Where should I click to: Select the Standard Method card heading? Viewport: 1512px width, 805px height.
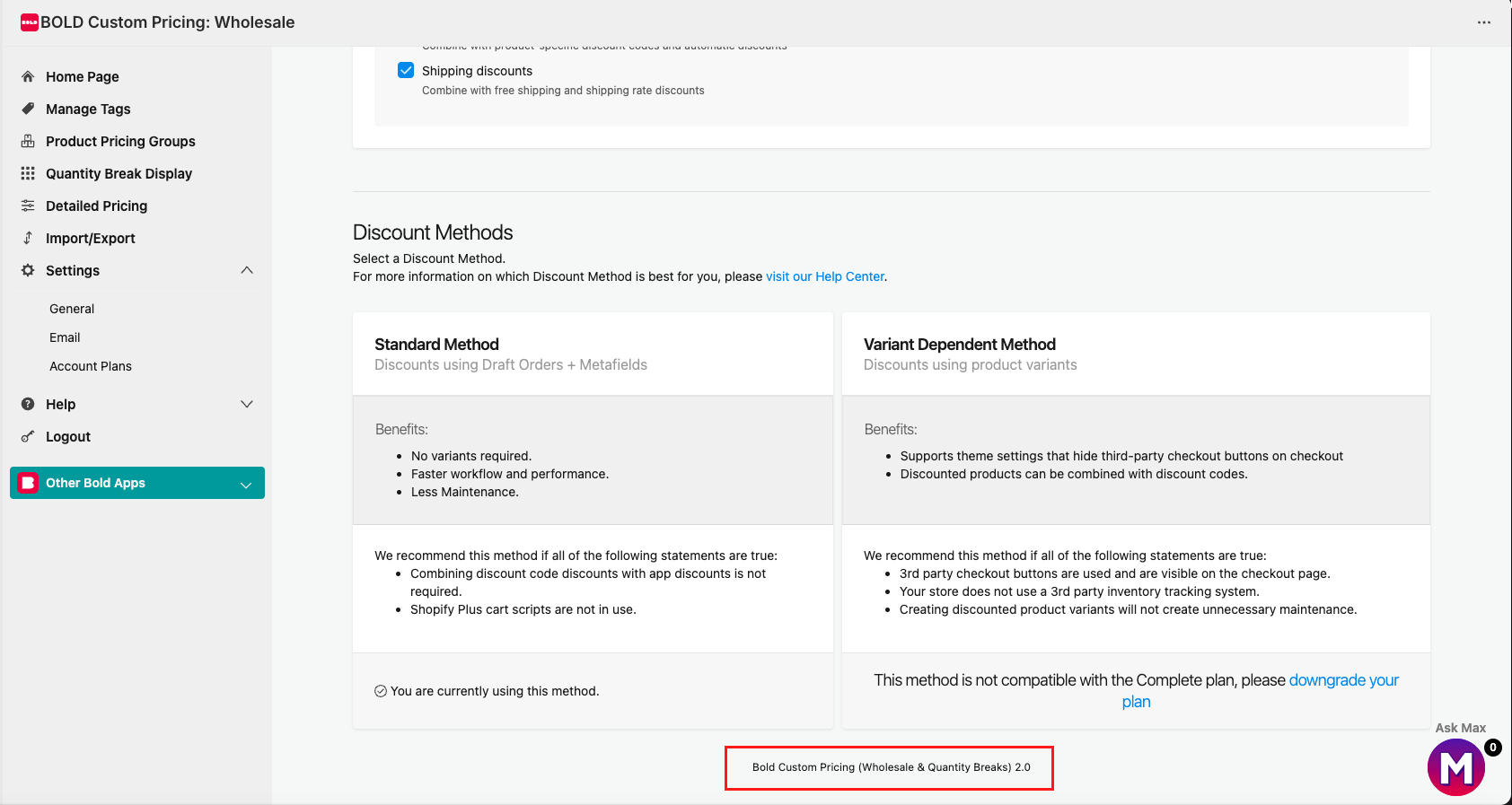point(436,345)
